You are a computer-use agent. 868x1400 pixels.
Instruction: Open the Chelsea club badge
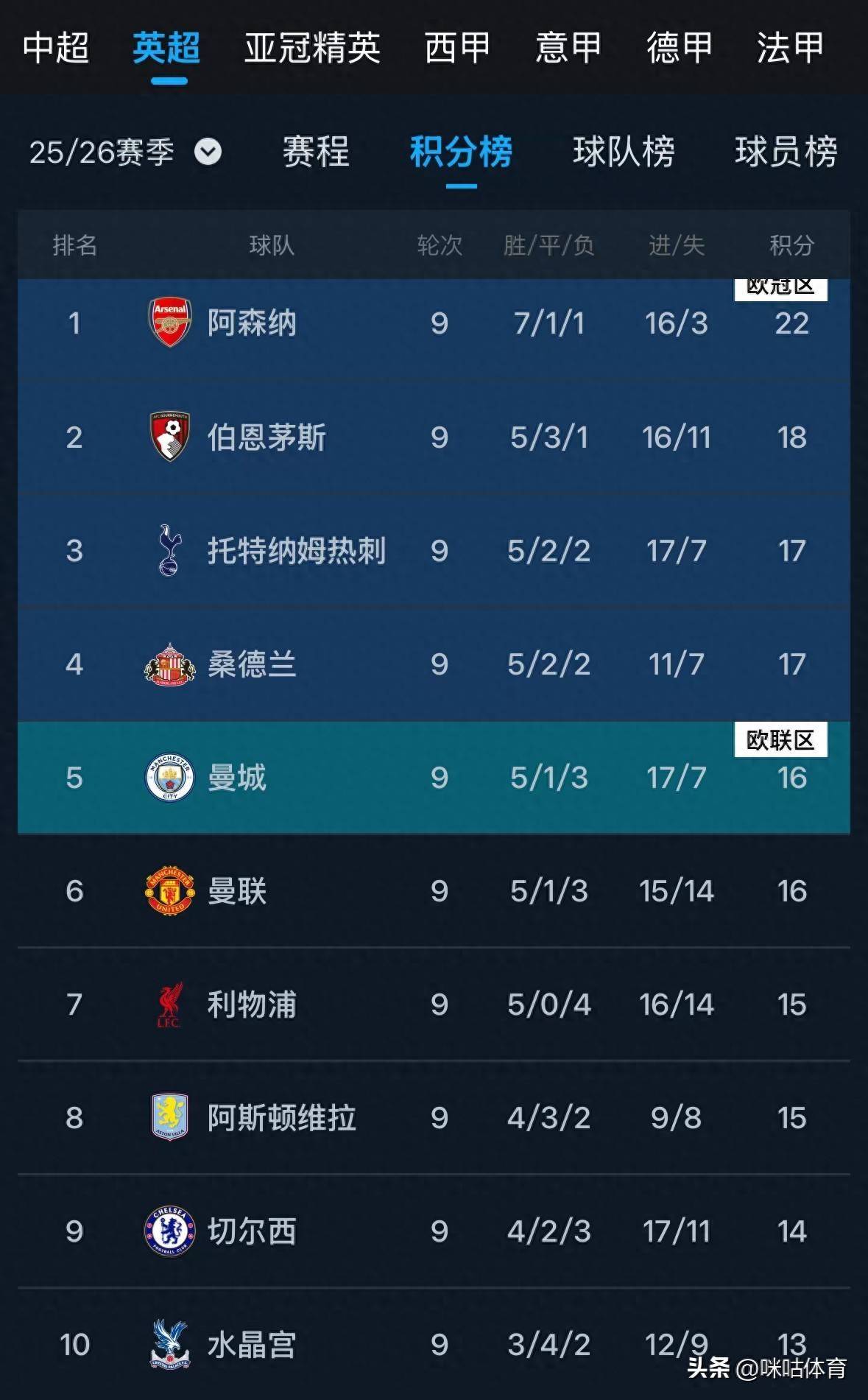pos(170,1231)
